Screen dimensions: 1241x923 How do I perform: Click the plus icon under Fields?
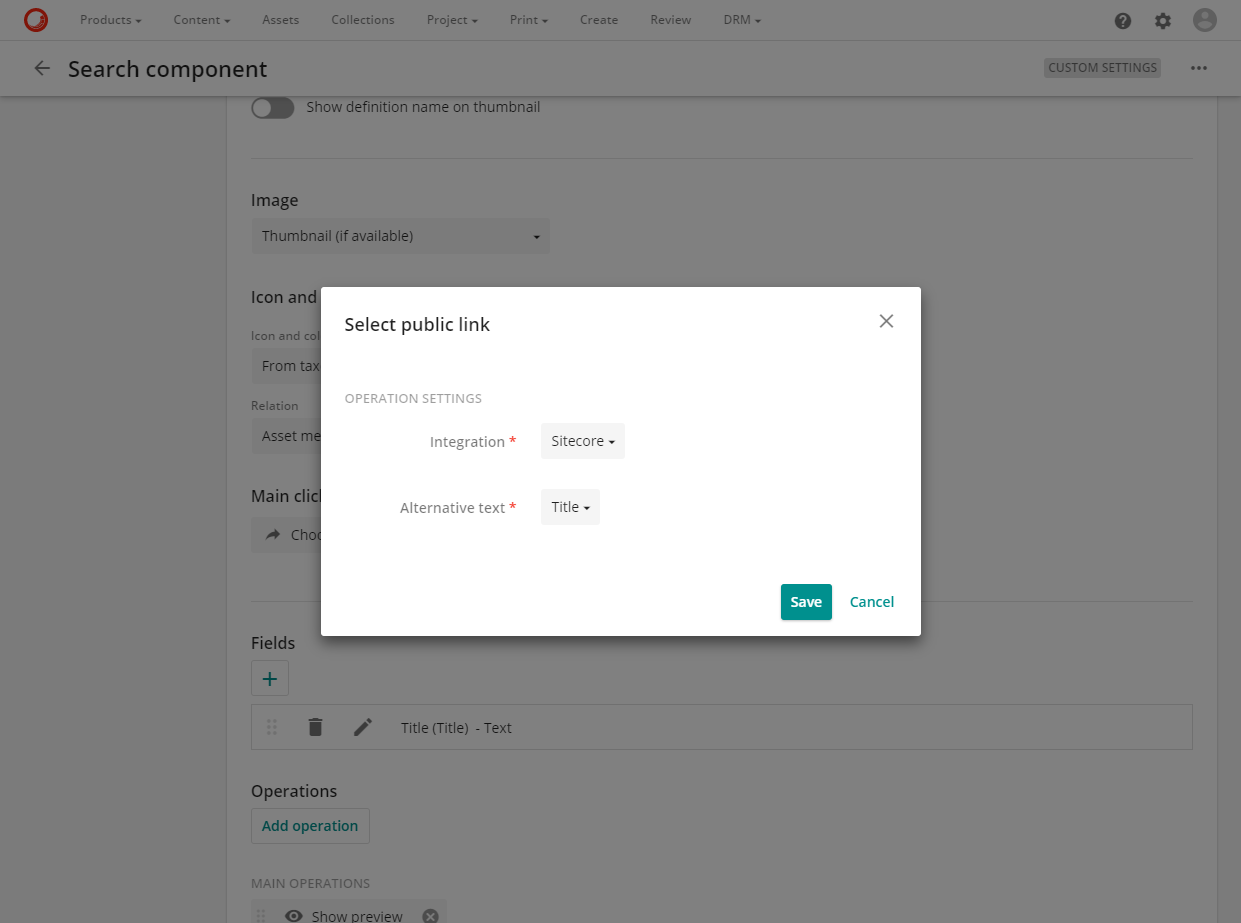pos(269,678)
